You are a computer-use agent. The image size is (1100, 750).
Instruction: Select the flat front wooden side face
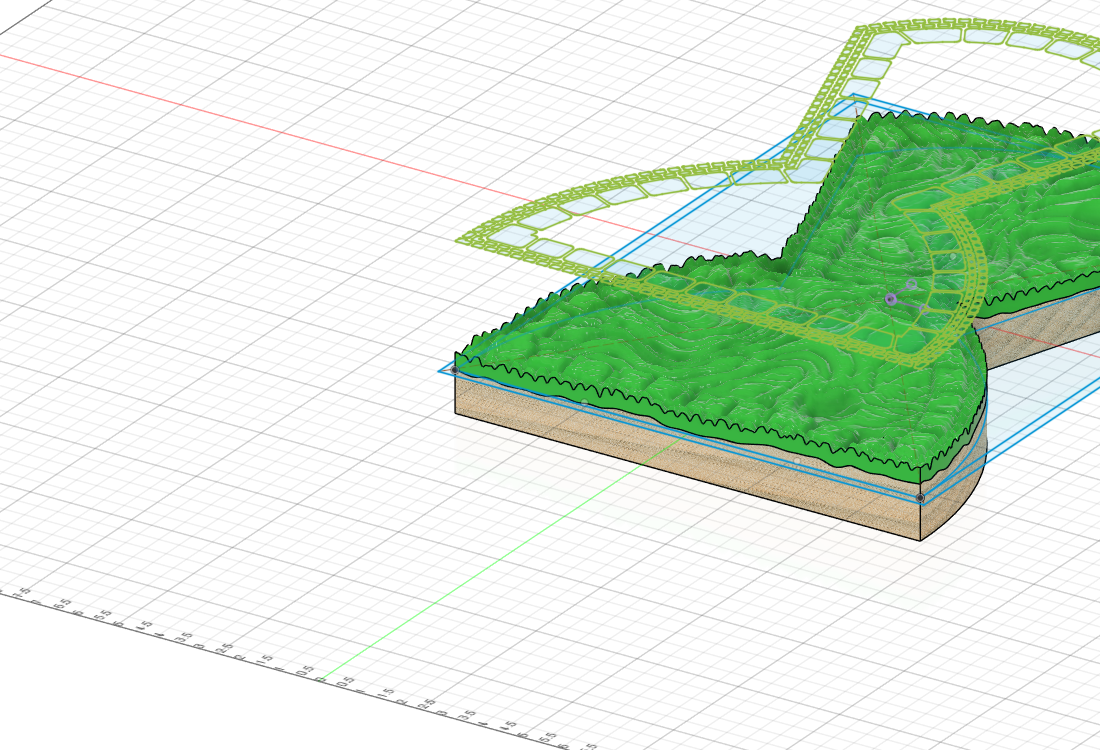688,457
